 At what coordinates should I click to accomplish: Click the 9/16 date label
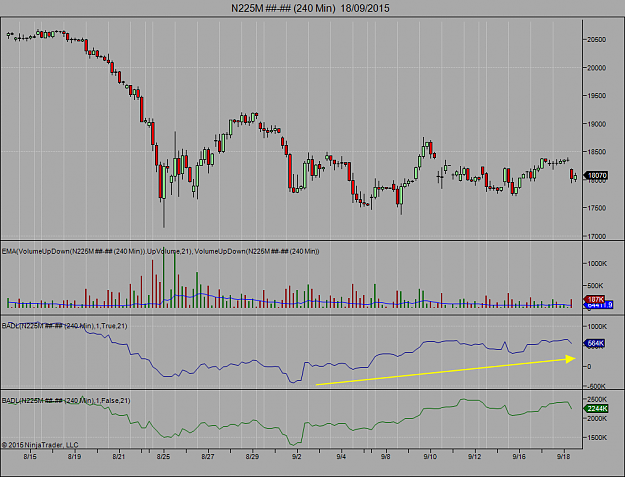[519, 456]
